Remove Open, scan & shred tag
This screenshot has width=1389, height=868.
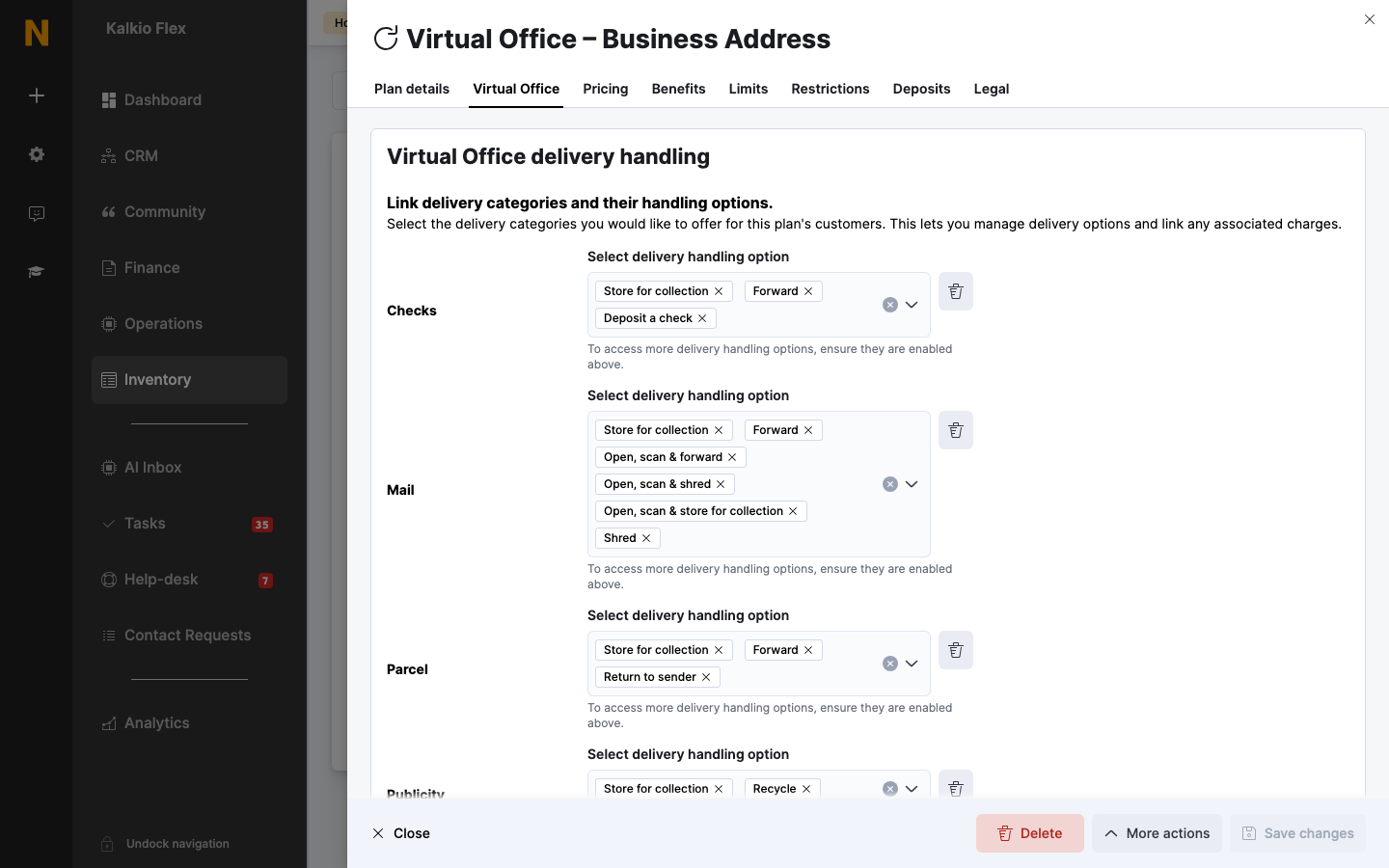[x=721, y=484]
